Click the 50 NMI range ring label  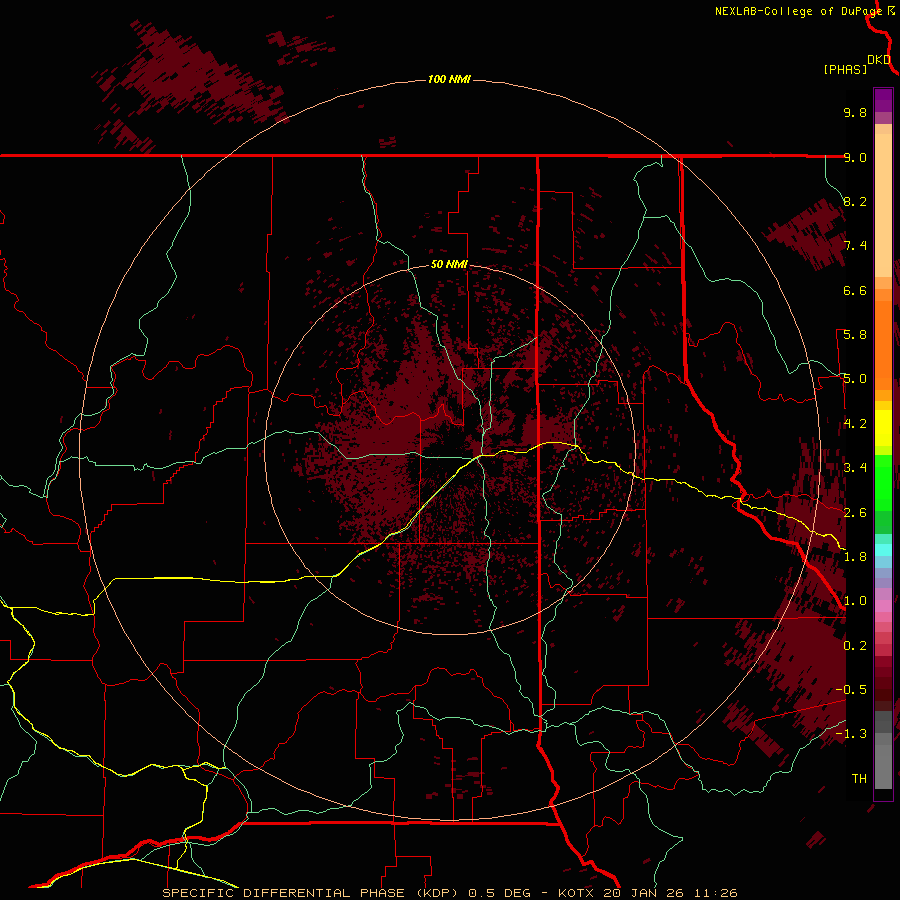coord(449,264)
